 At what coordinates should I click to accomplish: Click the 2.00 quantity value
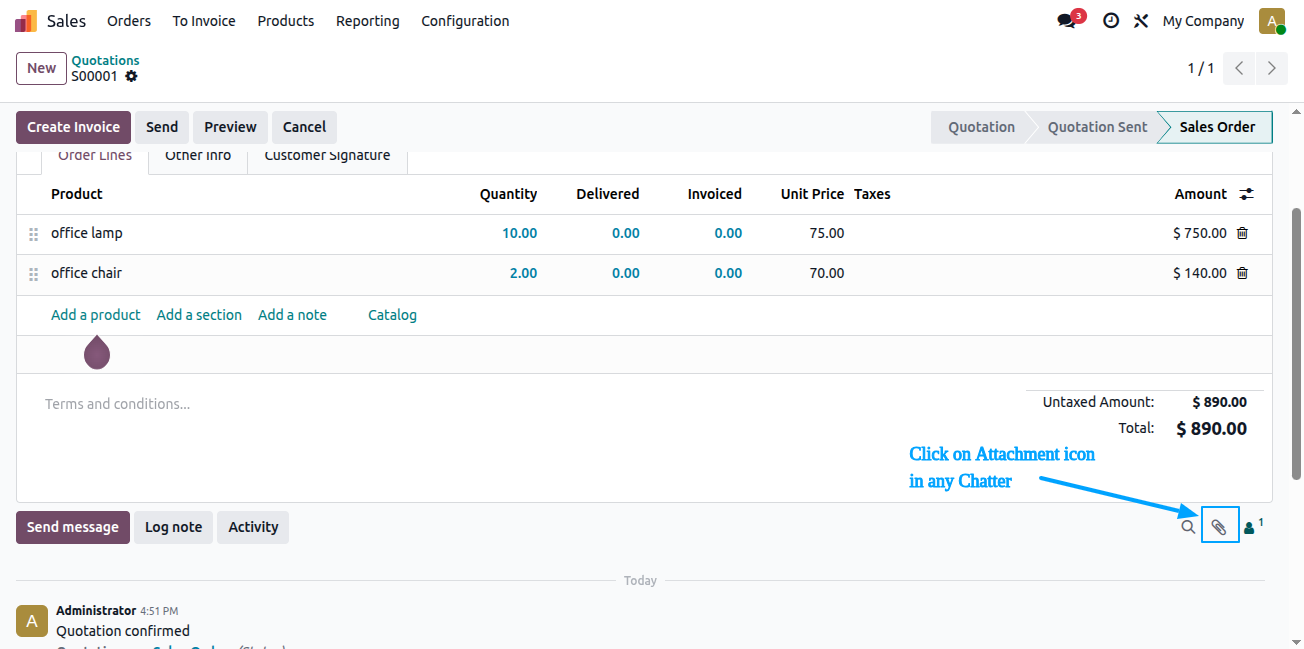click(523, 273)
